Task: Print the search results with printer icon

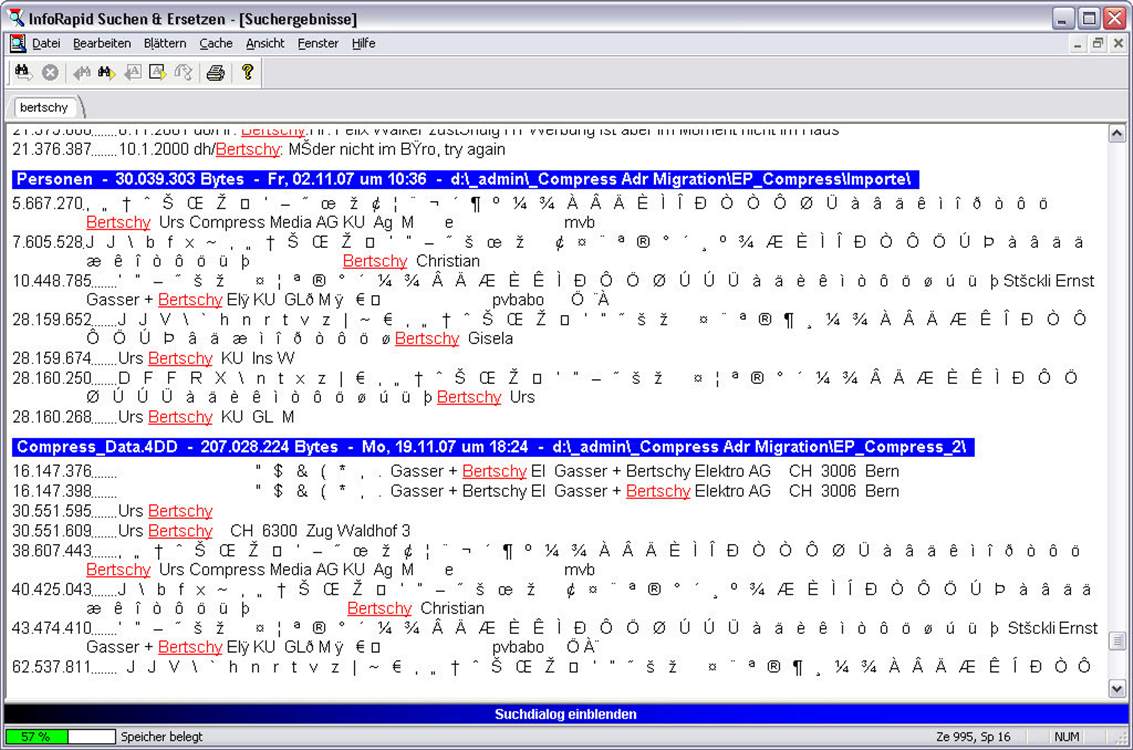Action: (x=215, y=72)
